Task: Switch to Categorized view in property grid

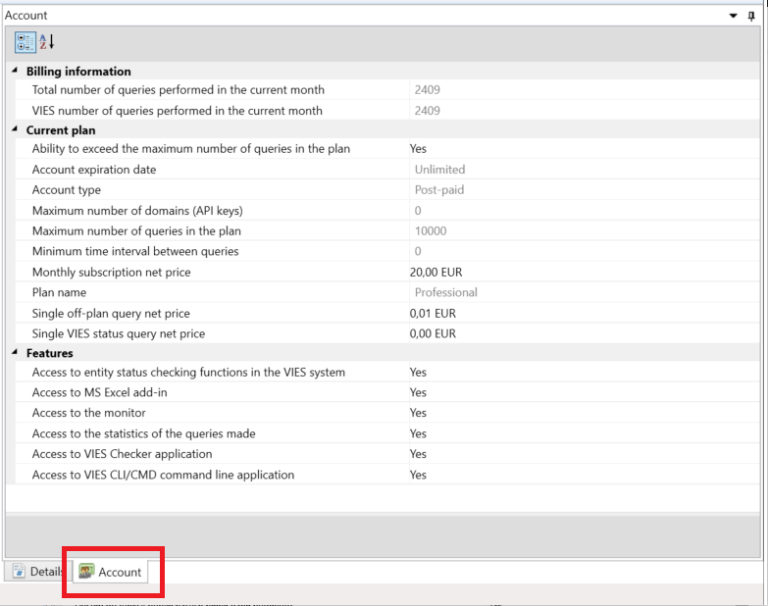Action: tap(25, 42)
